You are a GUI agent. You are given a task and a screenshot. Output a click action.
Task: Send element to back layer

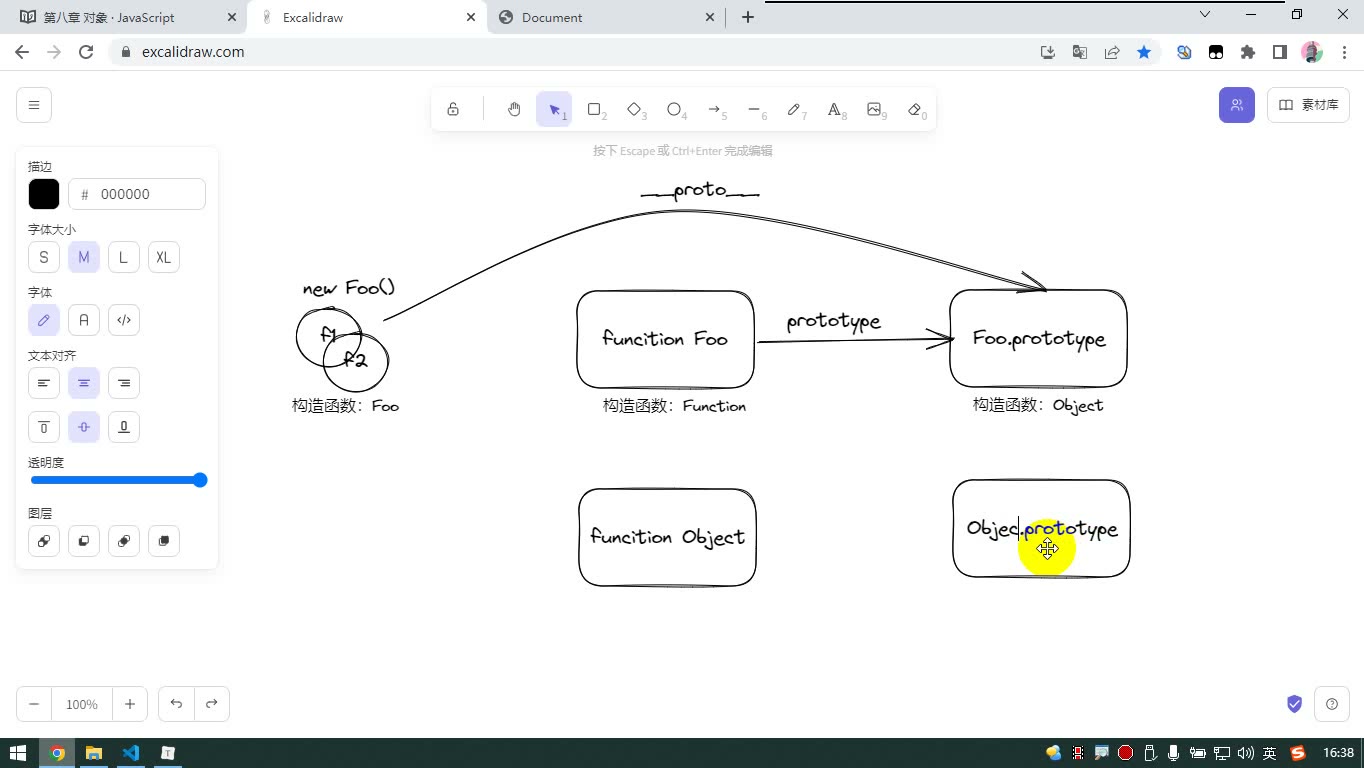tap(44, 541)
